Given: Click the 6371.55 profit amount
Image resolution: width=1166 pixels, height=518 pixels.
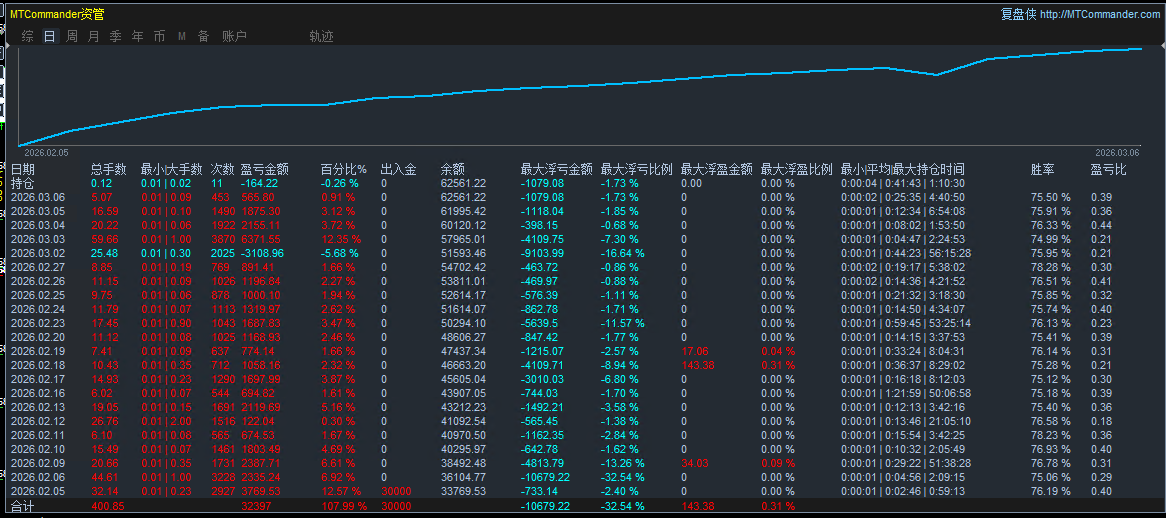Looking at the screenshot, I should coord(261,239).
